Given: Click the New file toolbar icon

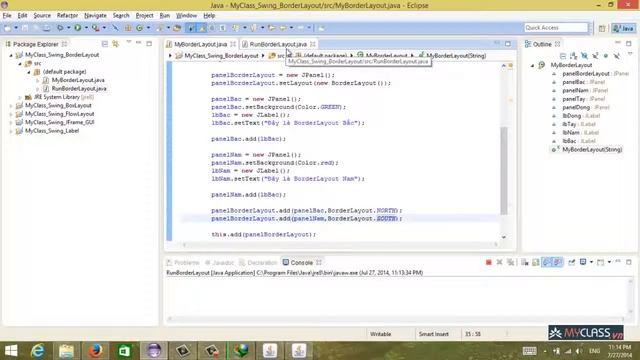Looking at the screenshot, I should [7, 28].
